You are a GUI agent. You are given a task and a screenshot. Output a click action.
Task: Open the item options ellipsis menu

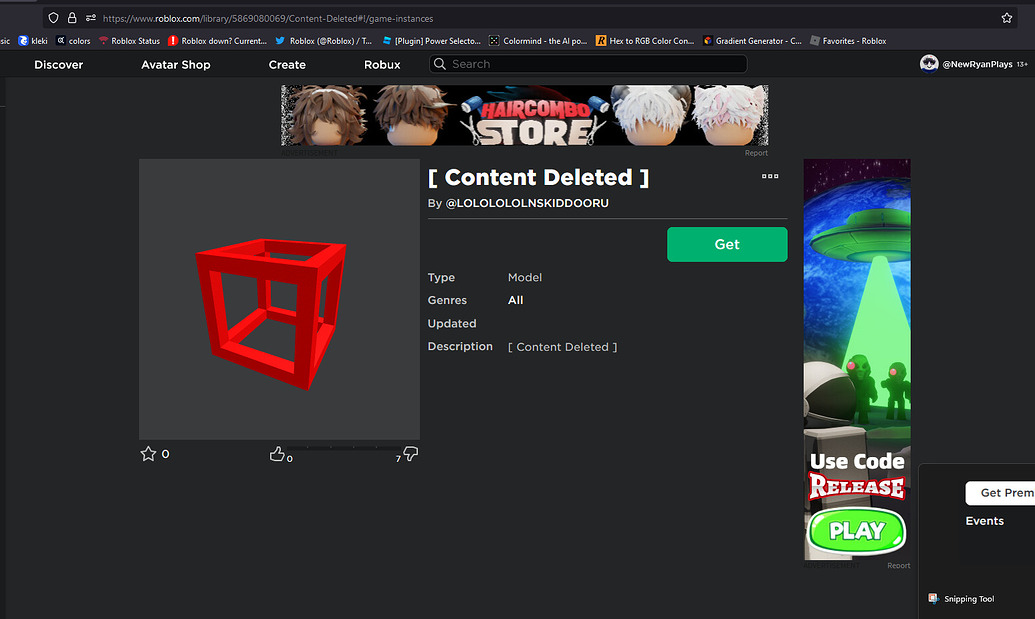point(770,176)
